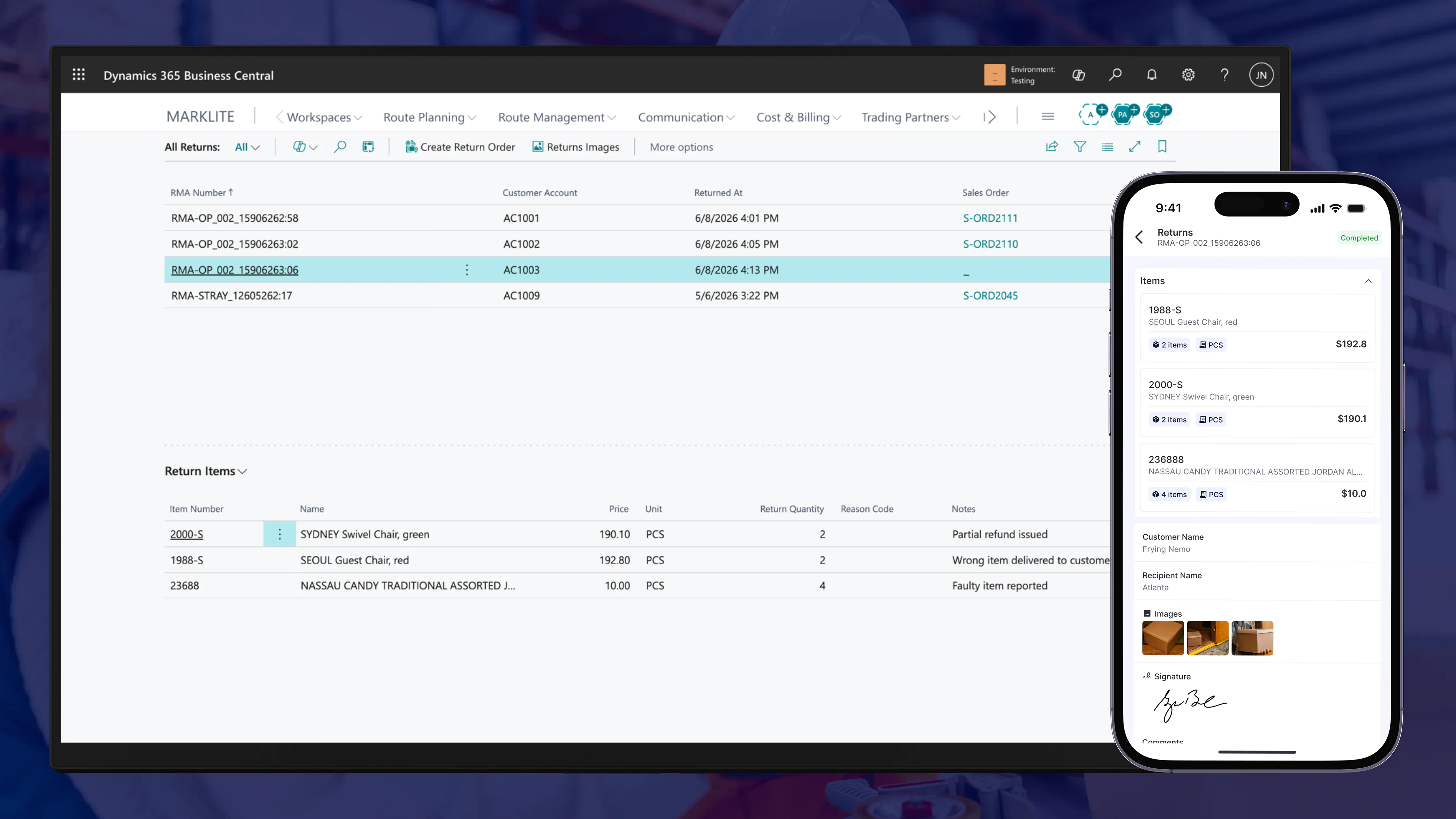Screen dimensions: 1456x819
Task: Search the All Returns list
Action: [340, 147]
